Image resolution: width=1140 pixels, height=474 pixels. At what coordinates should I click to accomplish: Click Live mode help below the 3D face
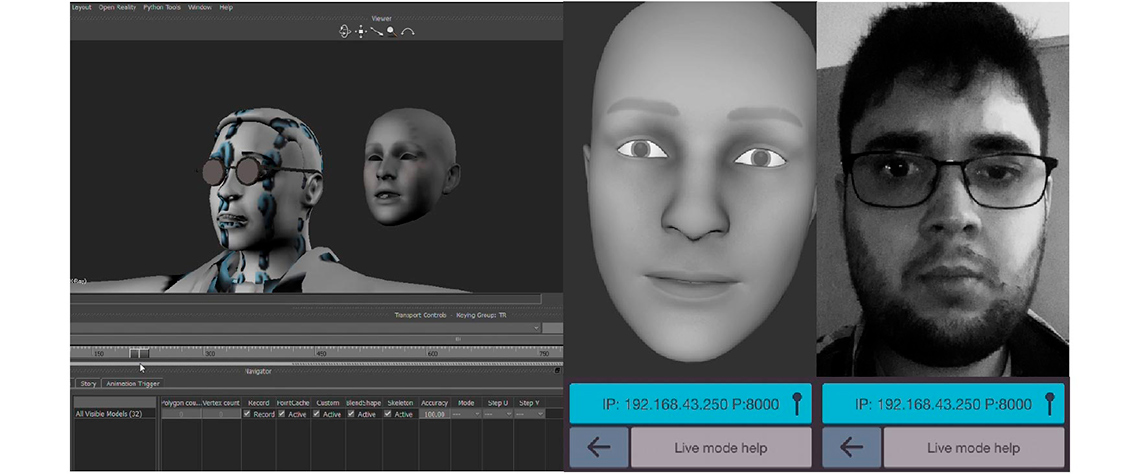click(721, 448)
